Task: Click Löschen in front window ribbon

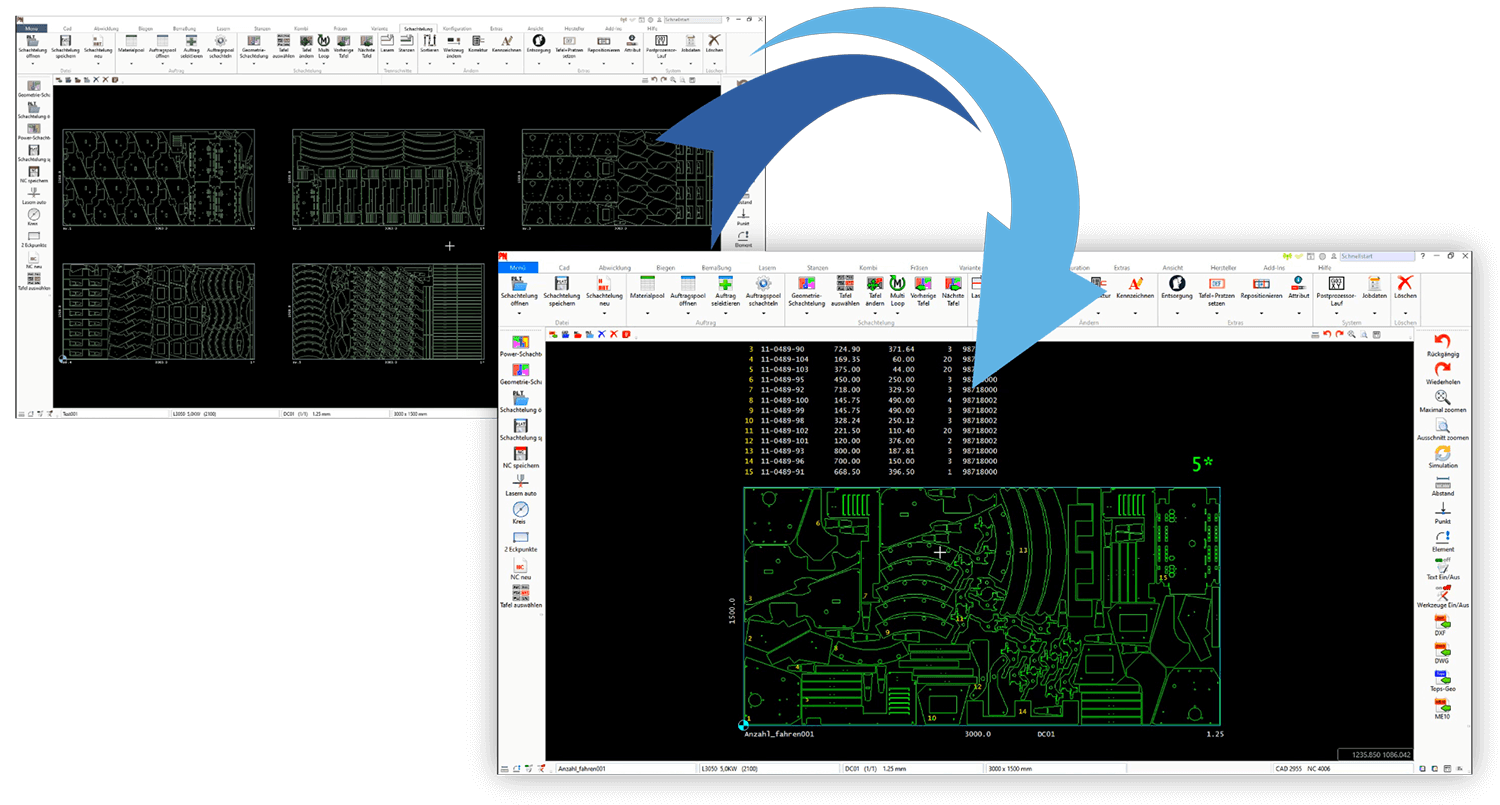Action: pos(1405,287)
